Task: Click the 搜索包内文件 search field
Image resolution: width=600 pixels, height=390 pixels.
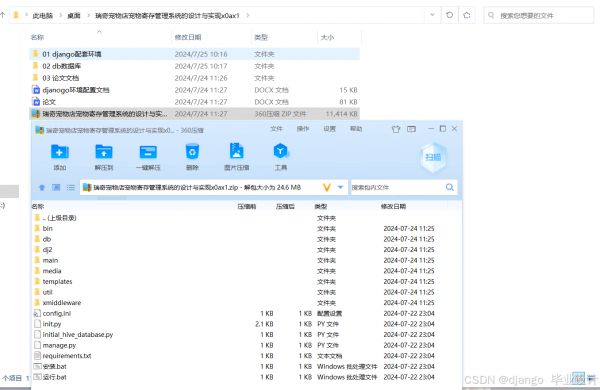Action: 398,188
